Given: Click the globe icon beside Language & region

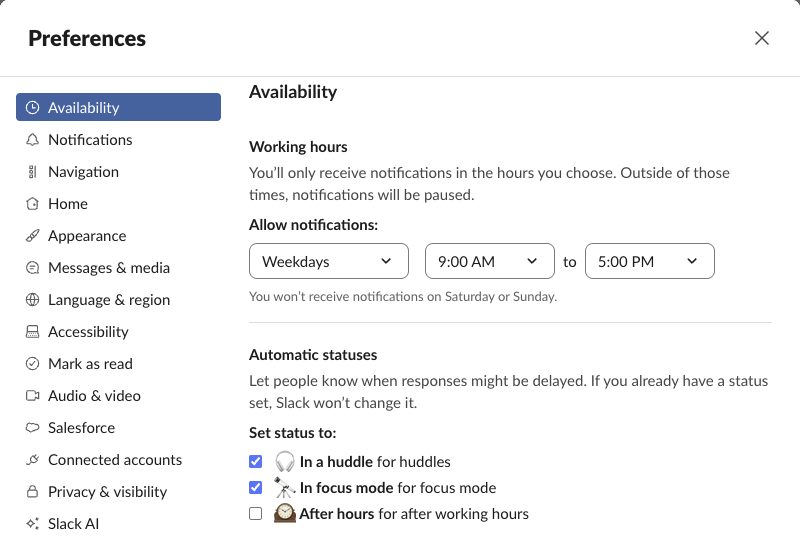Looking at the screenshot, I should tap(33, 300).
